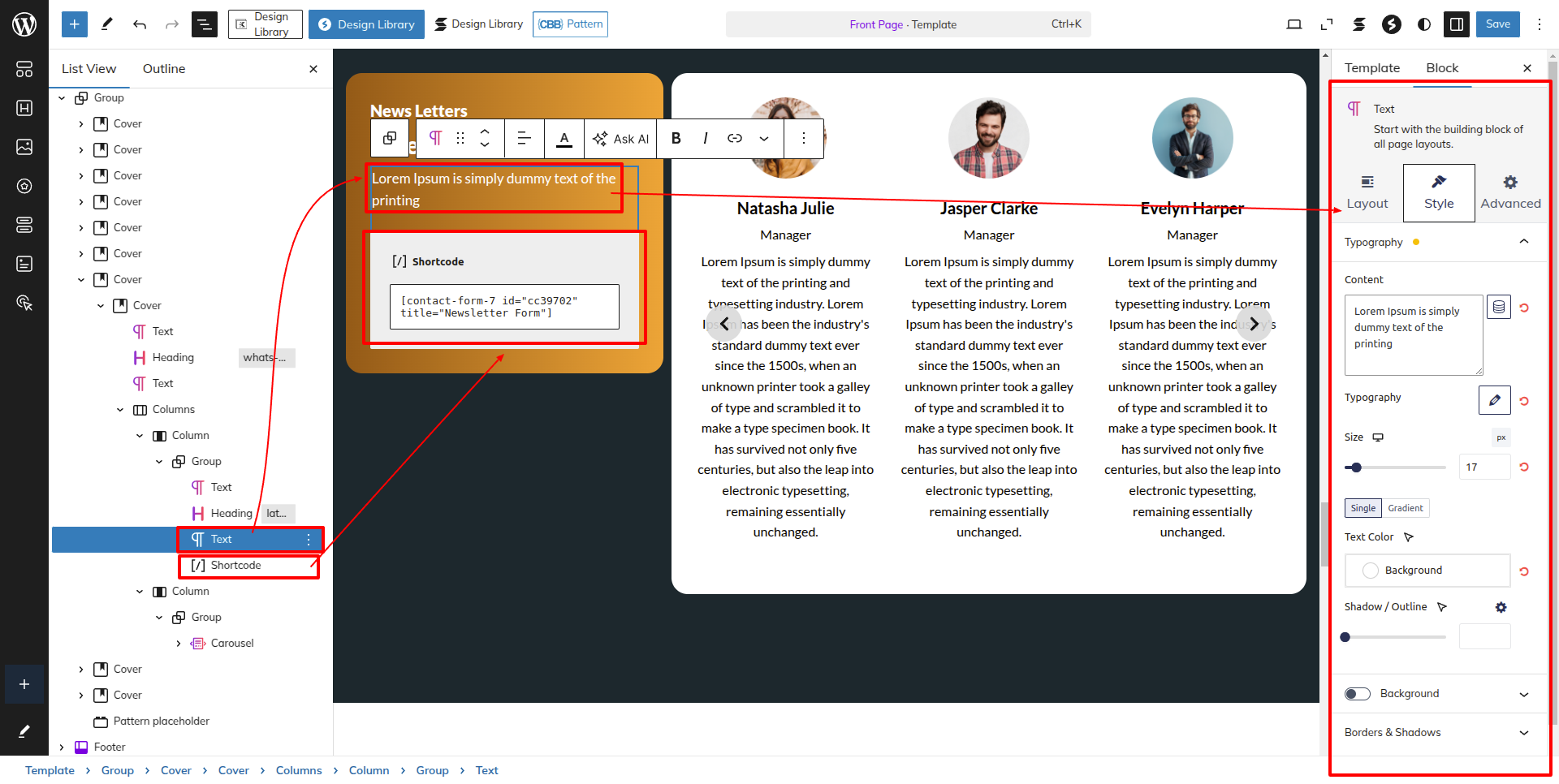The width and height of the screenshot is (1559, 784).
Task: Click the Italic formatting icon
Action: 705,138
